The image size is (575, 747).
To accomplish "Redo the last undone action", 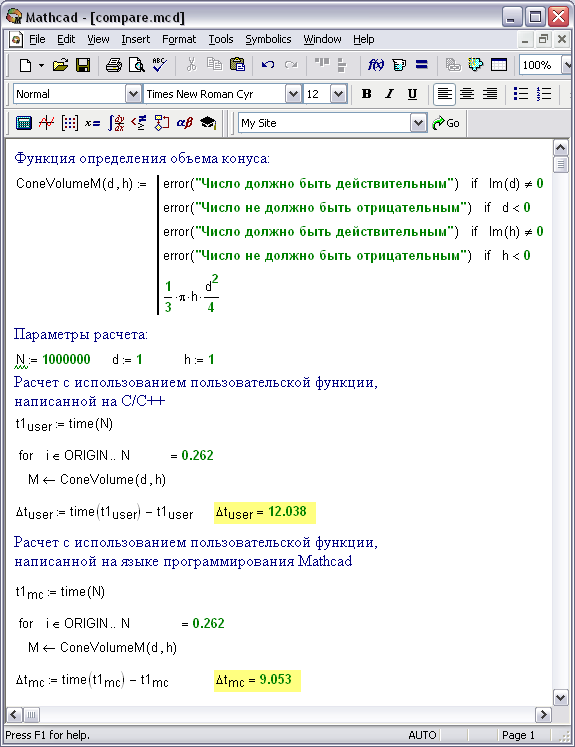I will 291,65.
